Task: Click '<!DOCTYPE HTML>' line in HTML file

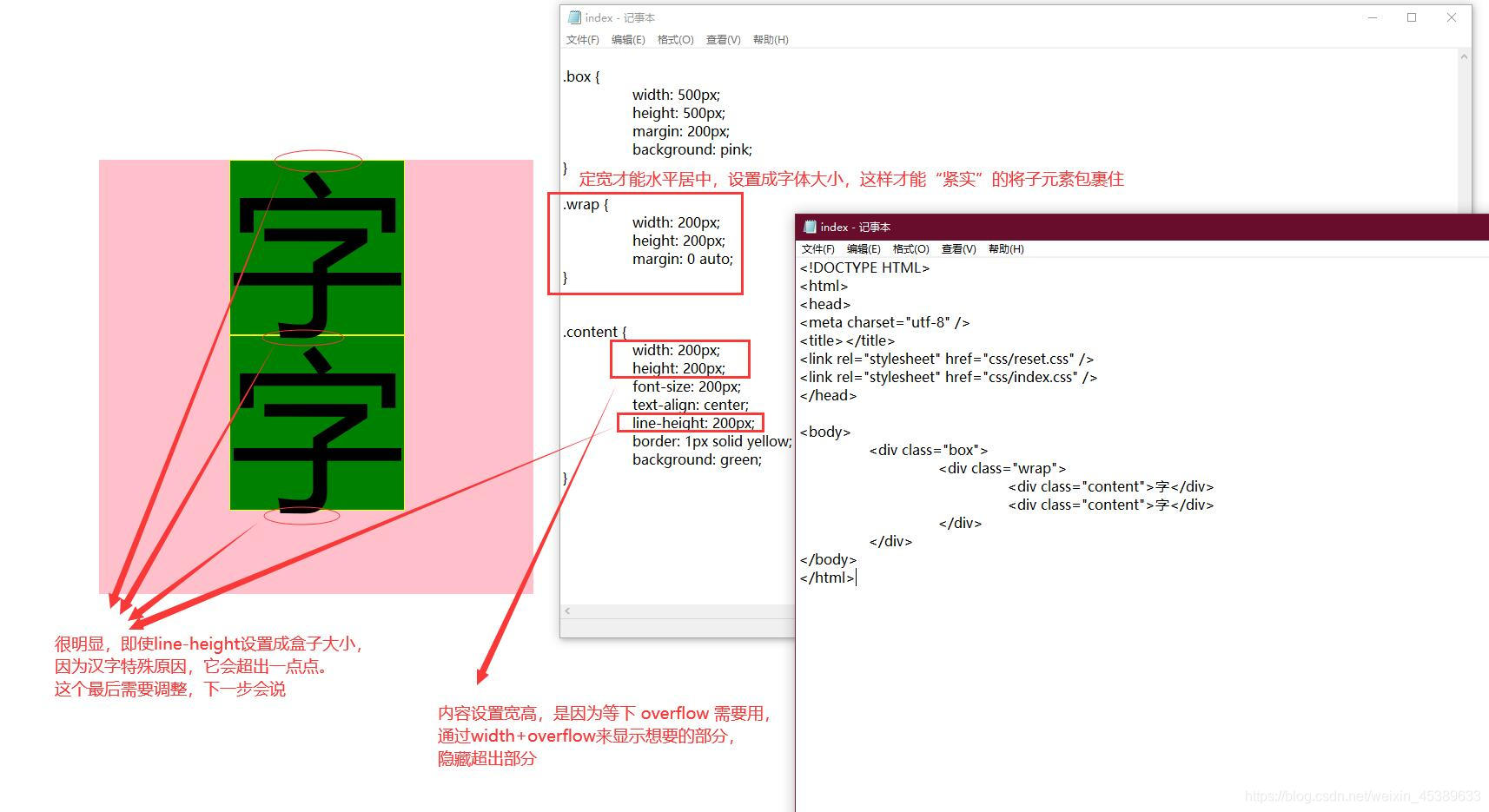Action: point(864,267)
